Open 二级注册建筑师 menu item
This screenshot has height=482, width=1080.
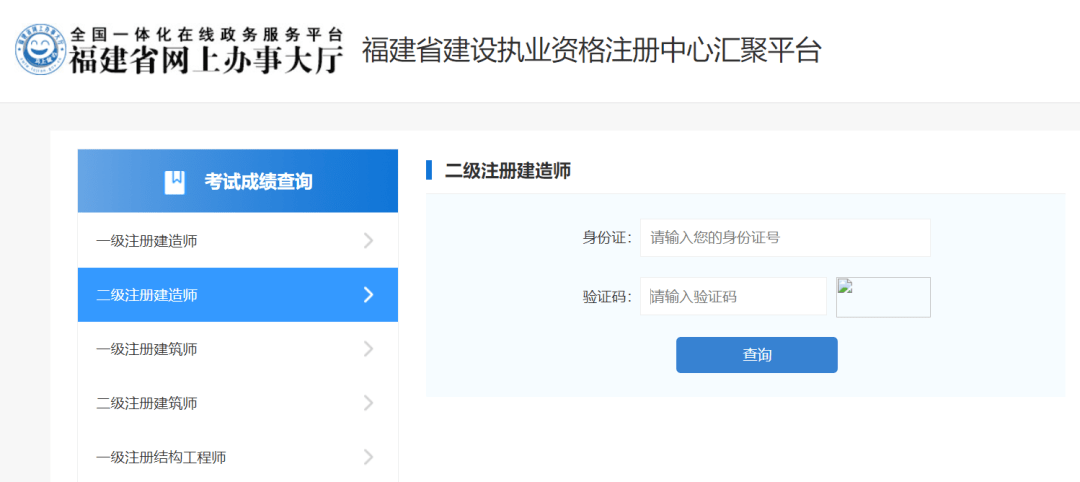coord(238,403)
